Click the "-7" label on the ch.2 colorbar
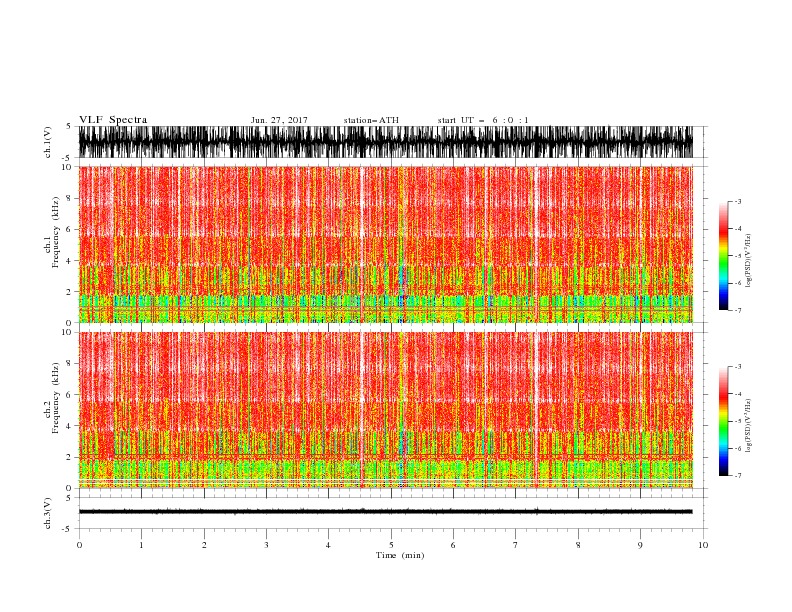Image resolution: width=792 pixels, height=612 pixels. point(737,476)
